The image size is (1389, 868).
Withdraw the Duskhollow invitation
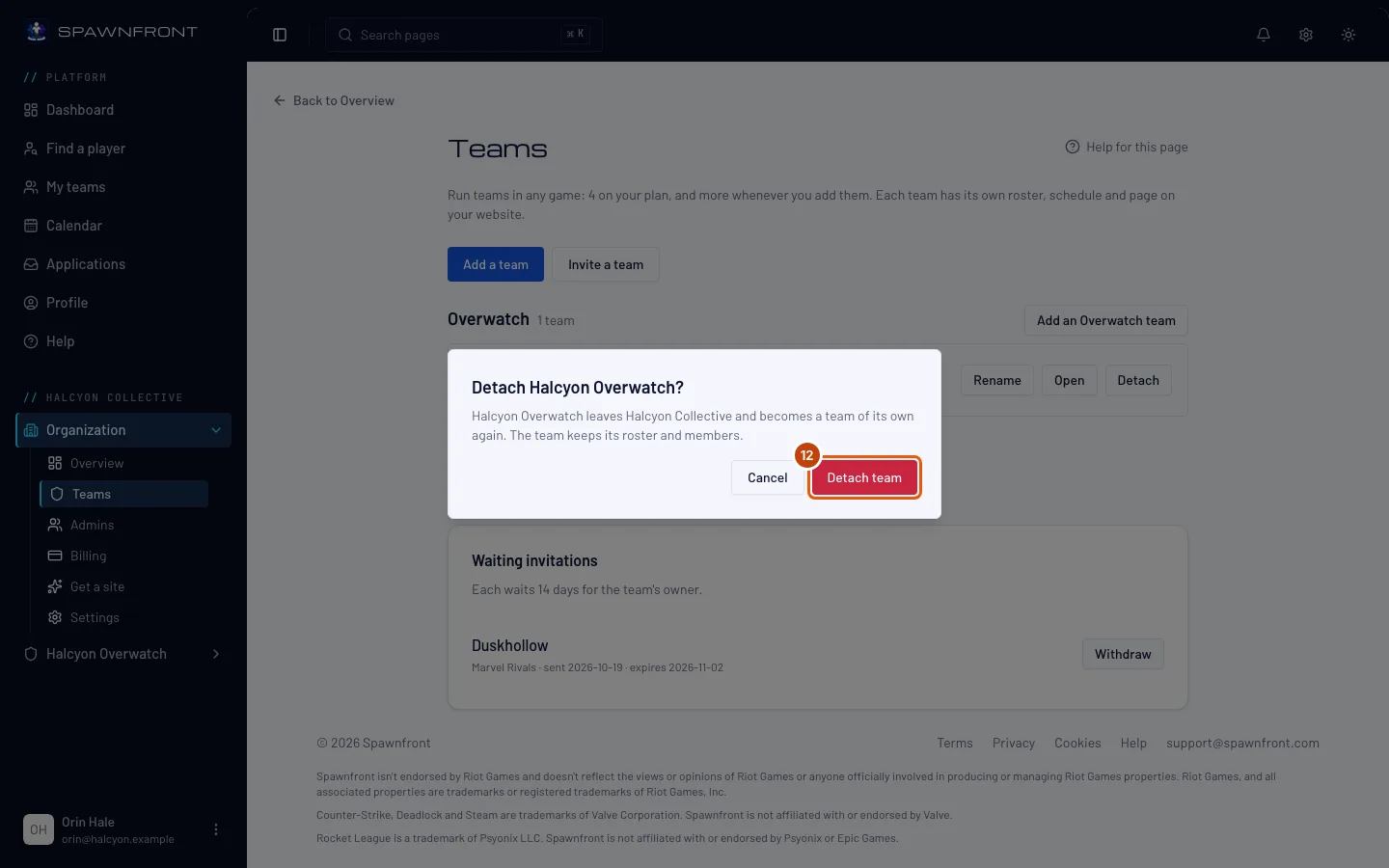pos(1123,654)
